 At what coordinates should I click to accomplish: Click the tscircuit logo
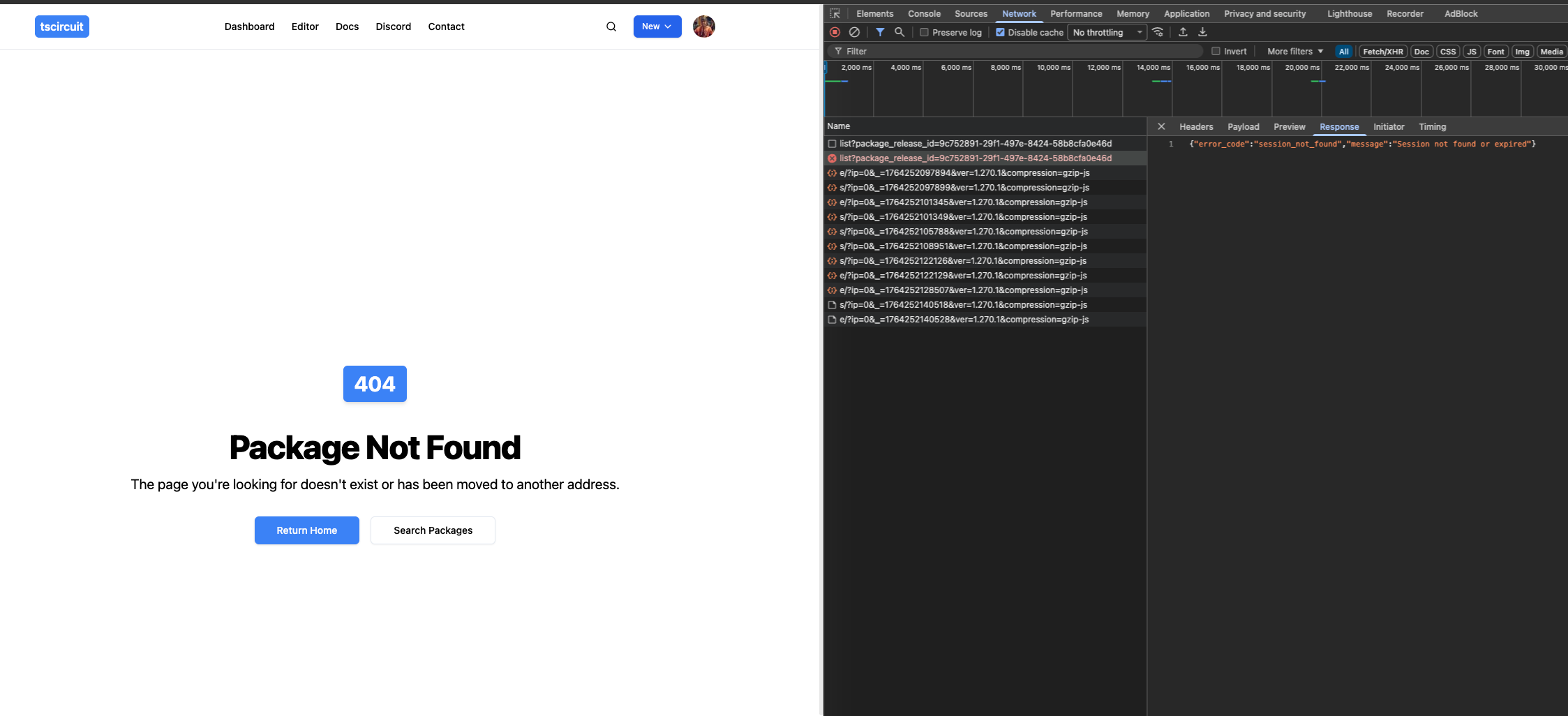pos(62,27)
